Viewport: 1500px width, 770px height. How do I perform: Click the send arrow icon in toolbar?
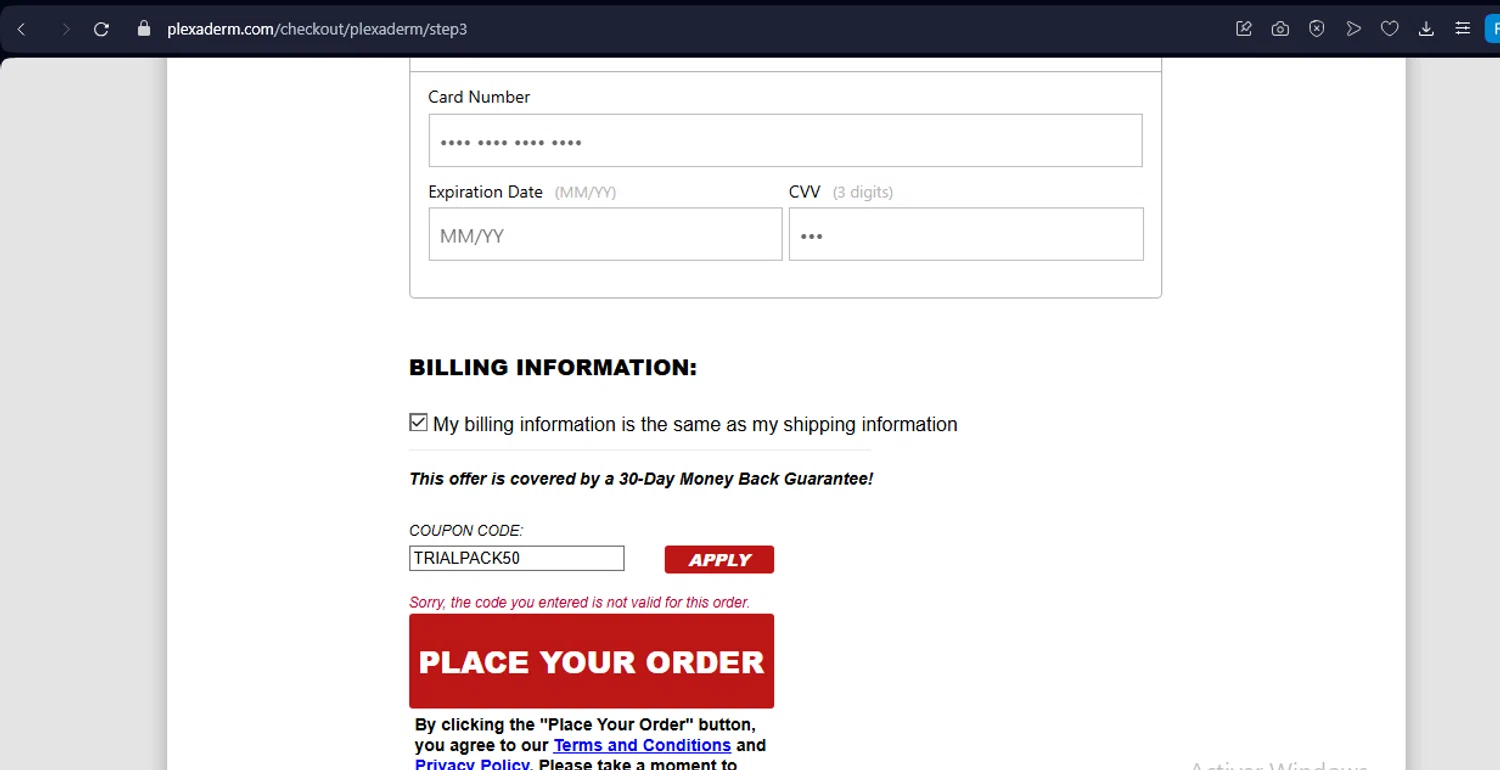pyautogui.click(x=1353, y=29)
